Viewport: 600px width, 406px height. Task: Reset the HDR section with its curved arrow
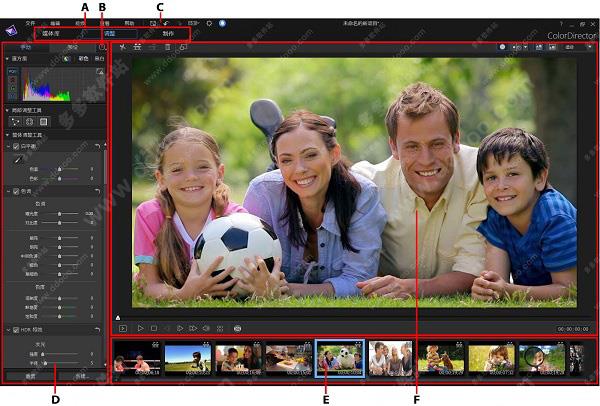pos(97,329)
